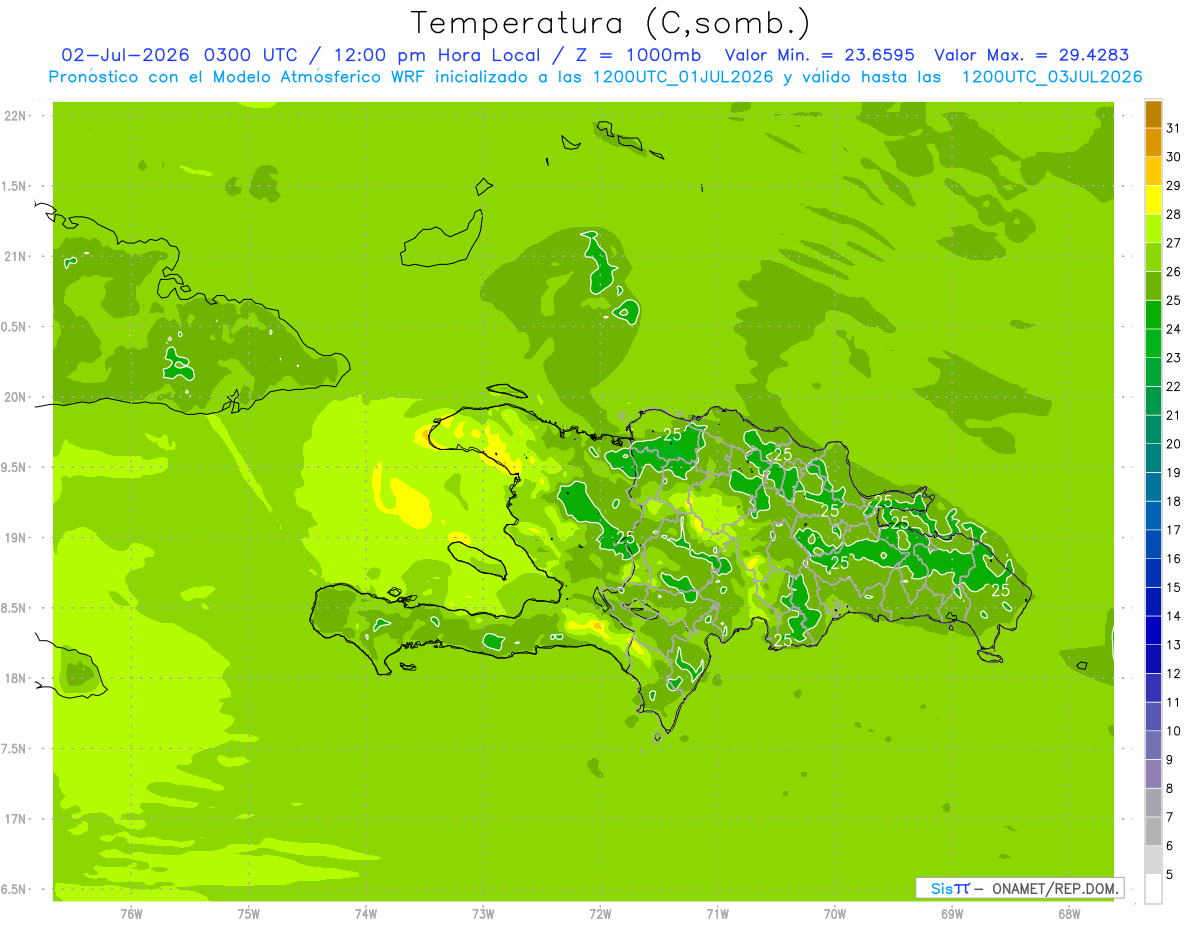Click the legend value '24'
Screen dimensions: 1200x927
coord(1173,329)
